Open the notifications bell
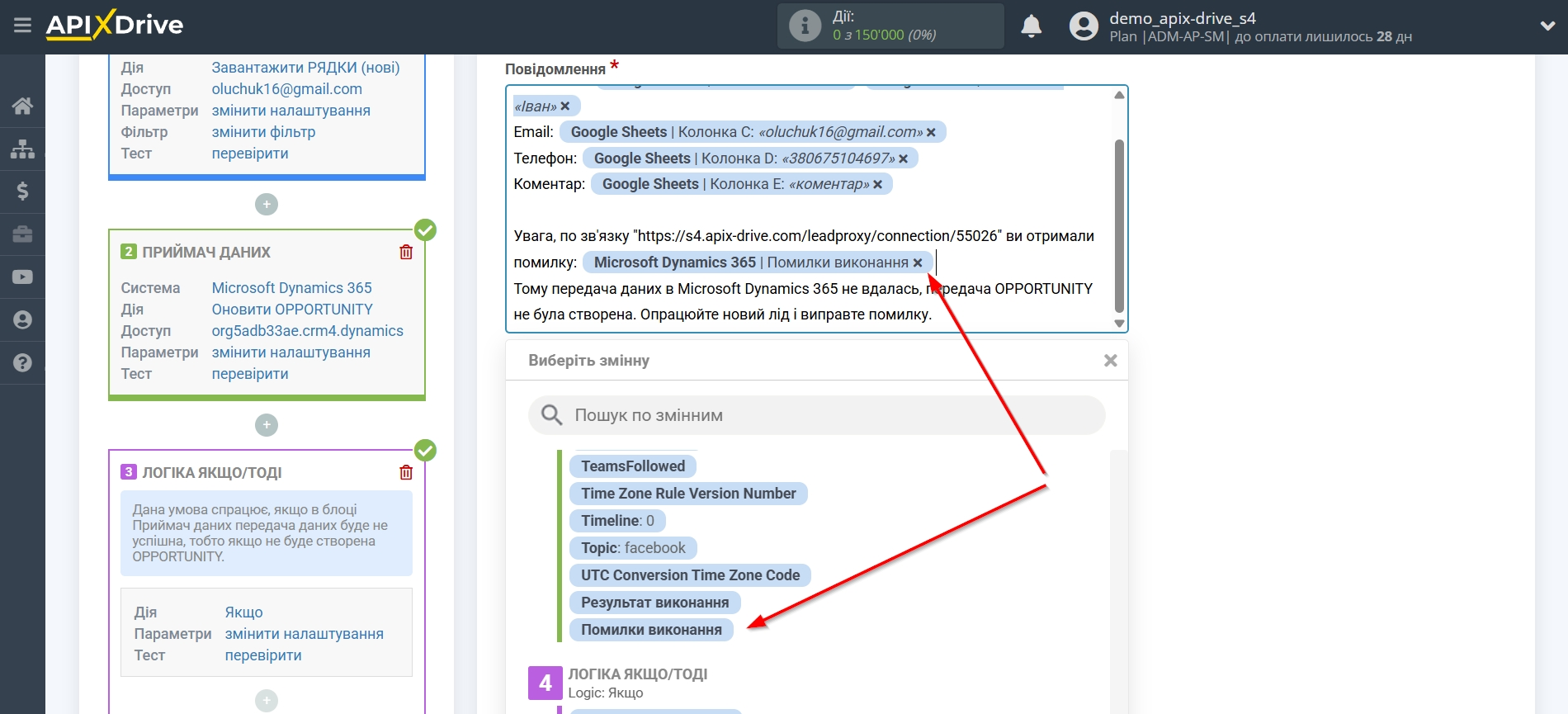Screen dimensions: 1568x714 tap(1031, 26)
